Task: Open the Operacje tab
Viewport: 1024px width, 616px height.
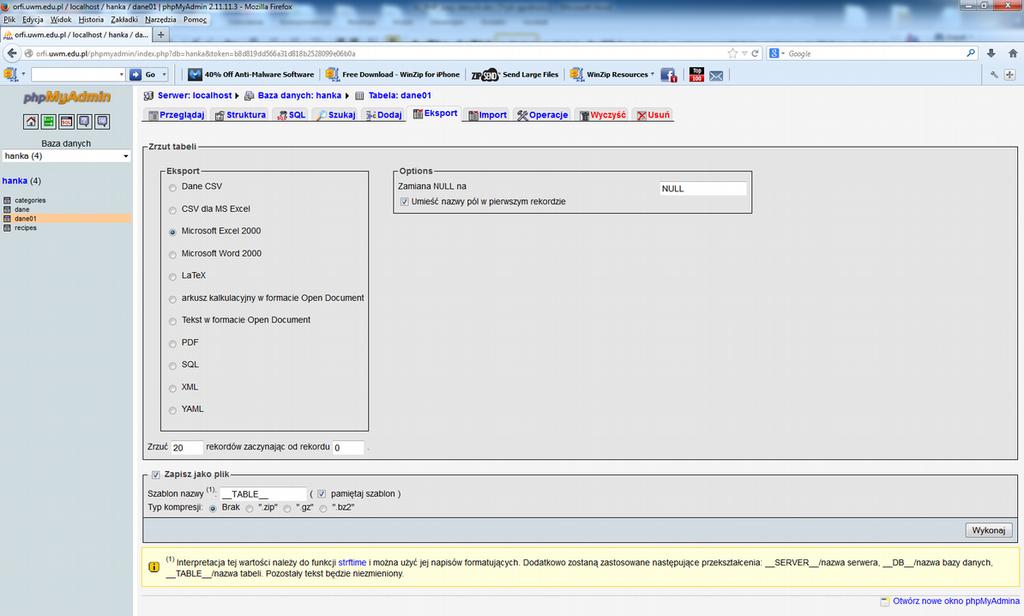Action: [542, 115]
